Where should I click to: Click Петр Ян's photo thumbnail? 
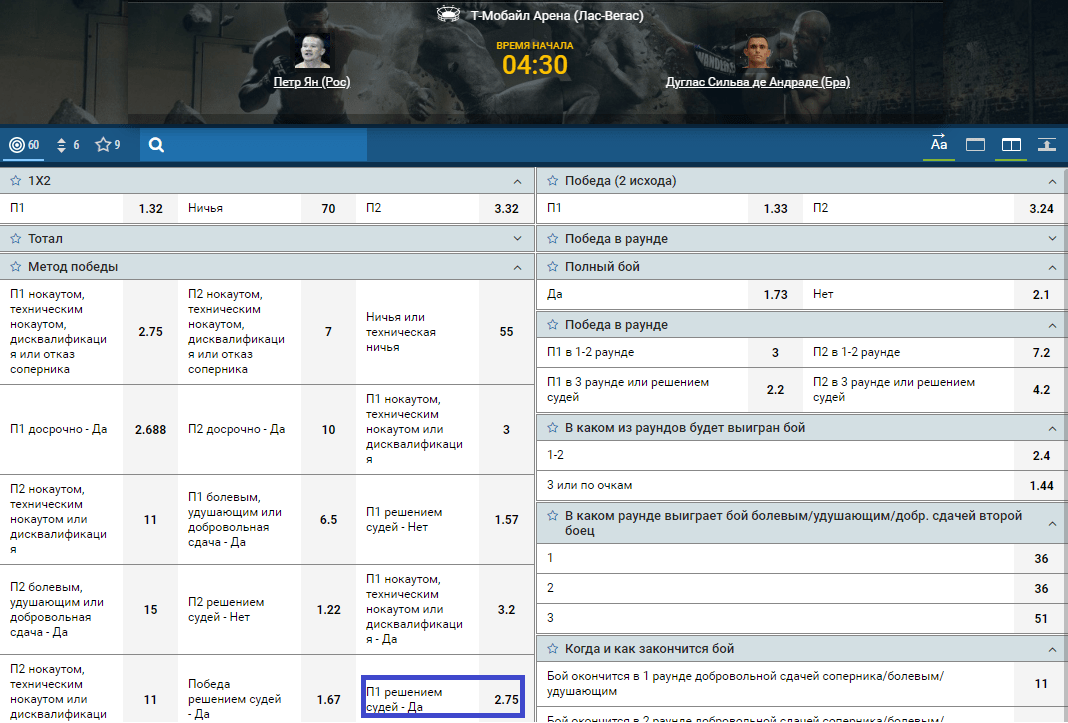pyautogui.click(x=312, y=51)
